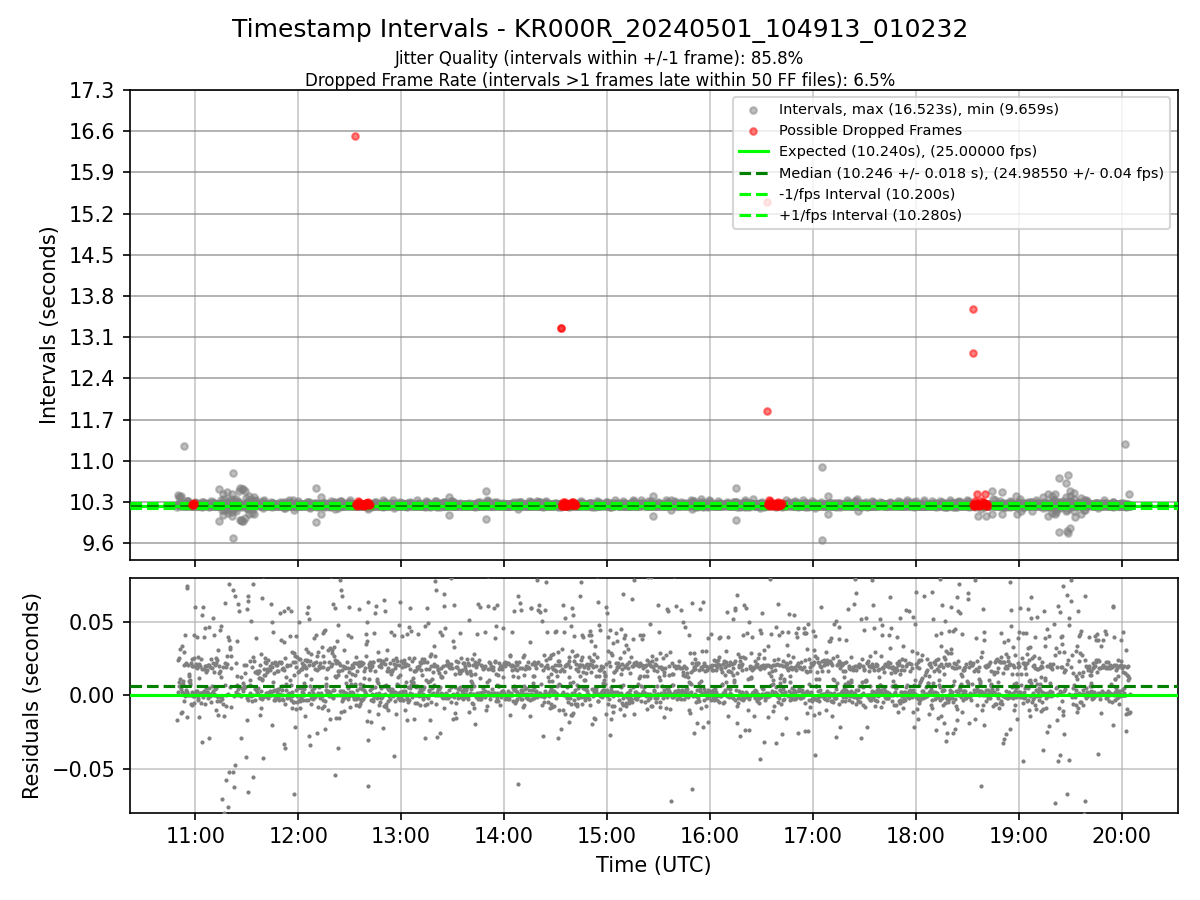1200x900 pixels.
Task: Click the 19:00 time tick label
Action: tap(1019, 836)
